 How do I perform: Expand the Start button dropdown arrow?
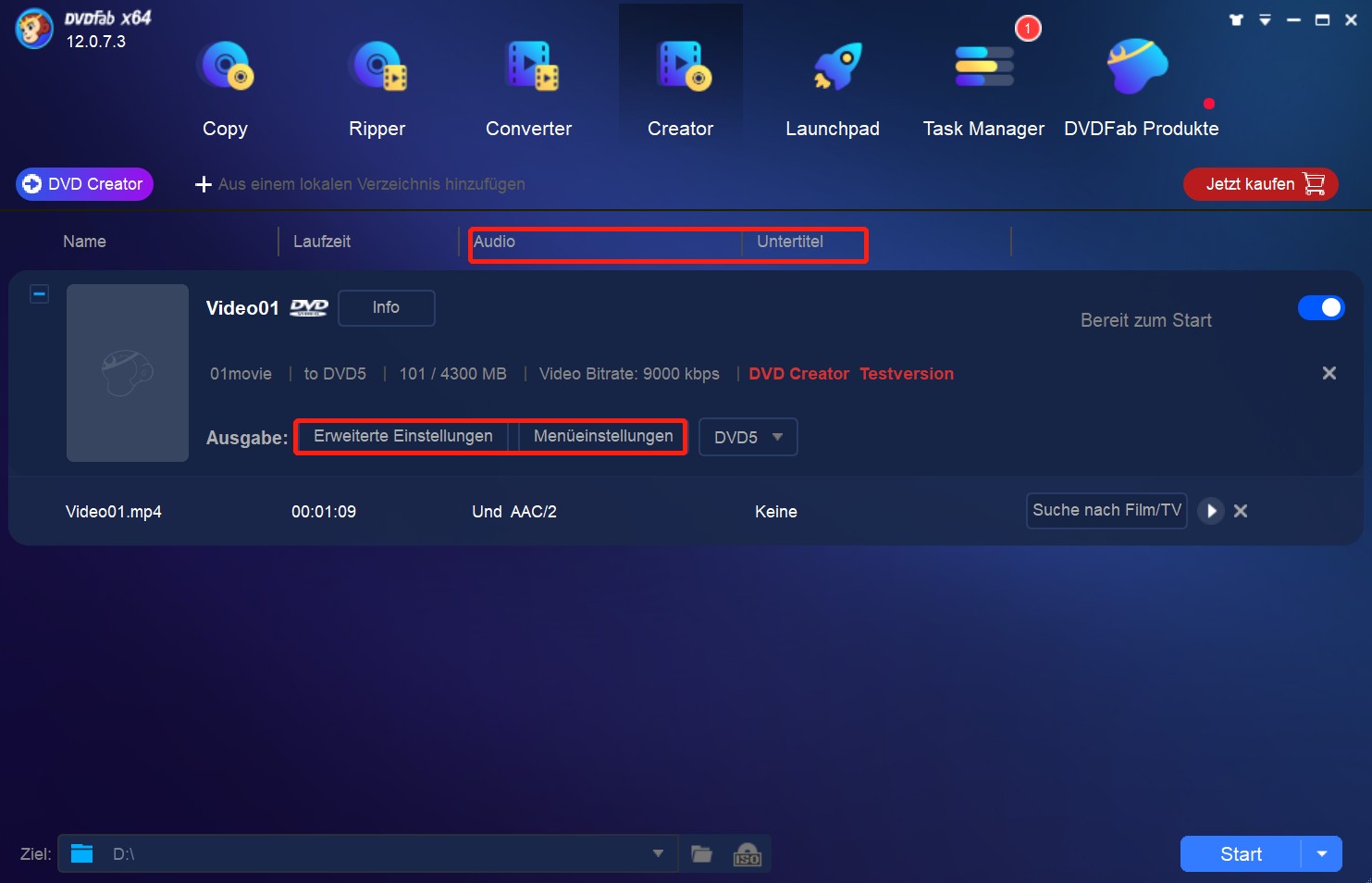click(x=1322, y=854)
